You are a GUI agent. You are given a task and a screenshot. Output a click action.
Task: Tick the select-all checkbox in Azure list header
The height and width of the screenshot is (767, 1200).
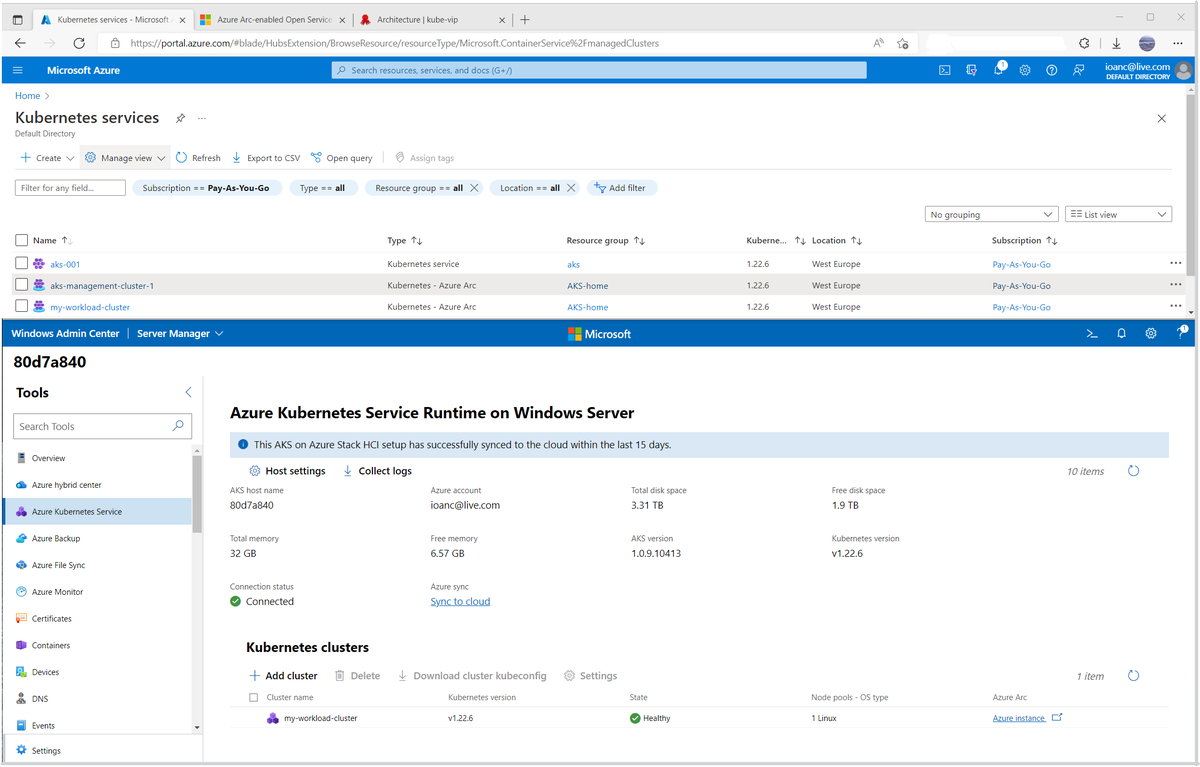21,240
